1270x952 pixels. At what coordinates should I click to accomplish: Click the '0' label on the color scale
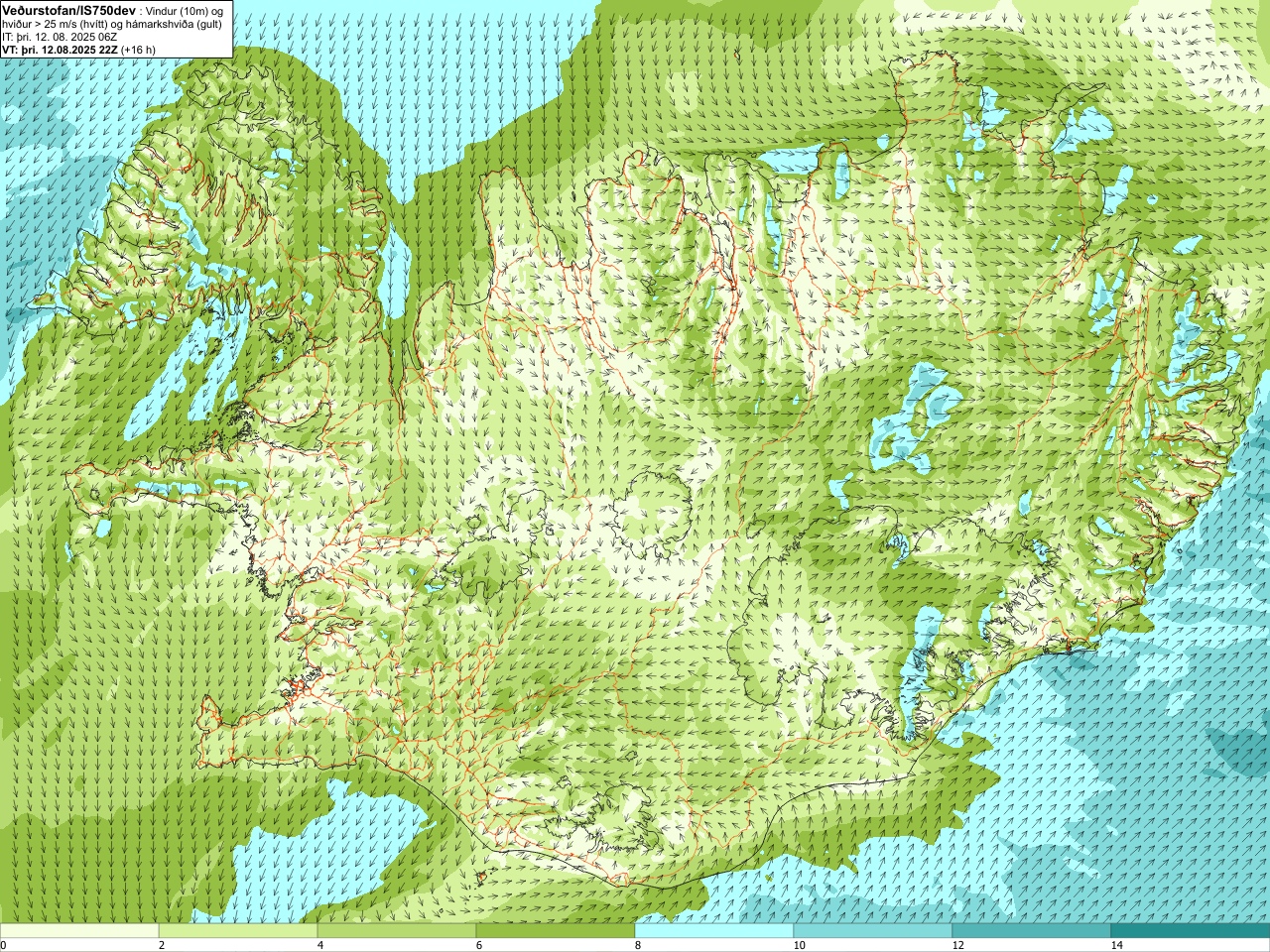pyautogui.click(x=4, y=945)
